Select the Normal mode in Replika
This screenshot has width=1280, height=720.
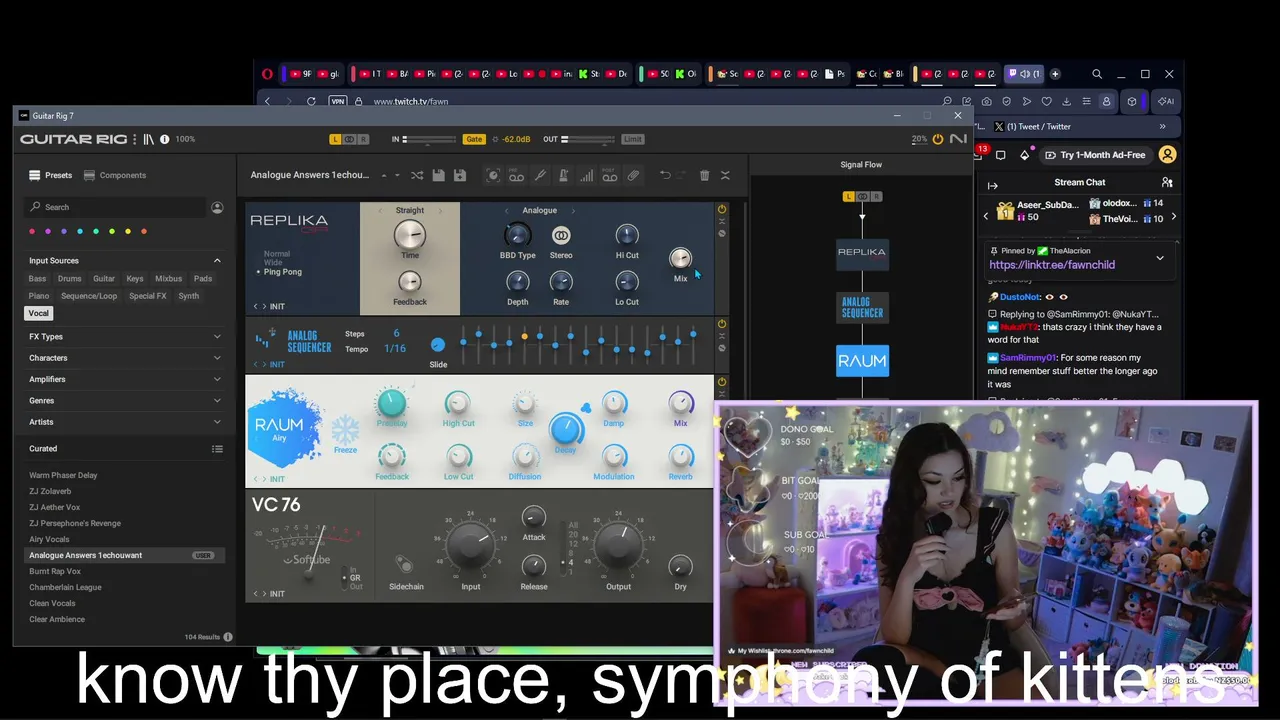[277, 254]
